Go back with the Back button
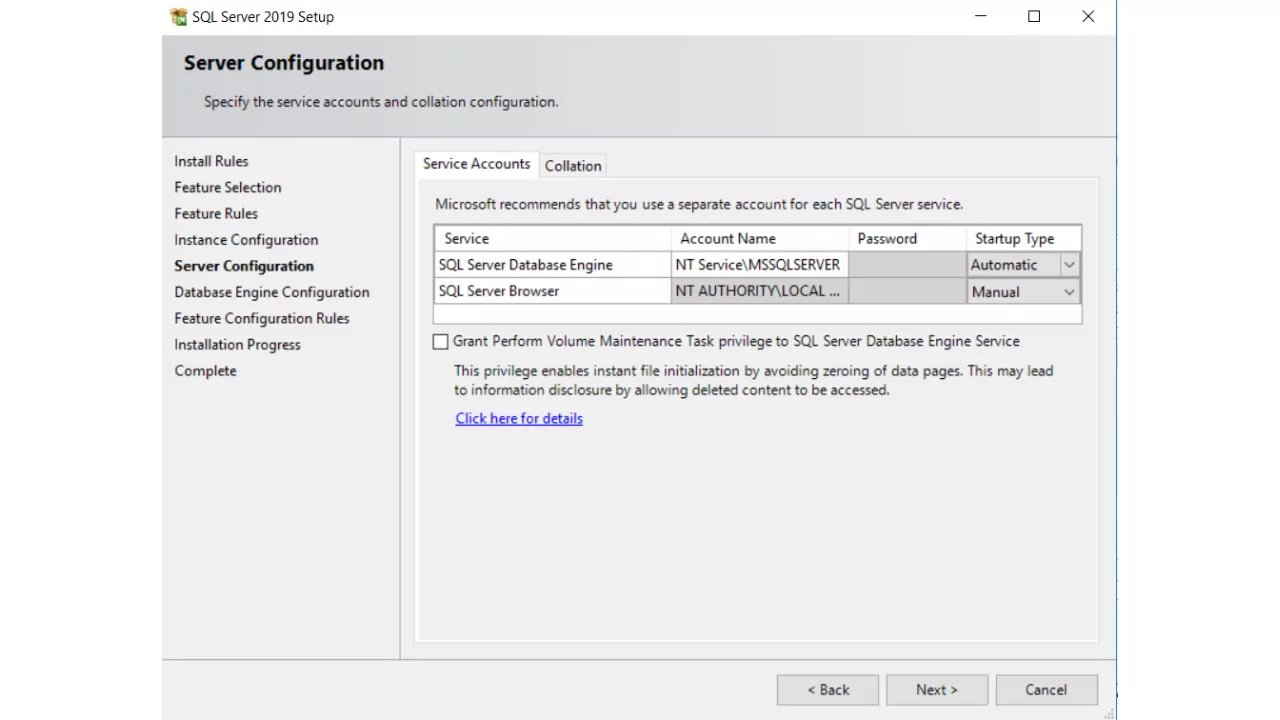The image size is (1280, 720). [x=828, y=690]
